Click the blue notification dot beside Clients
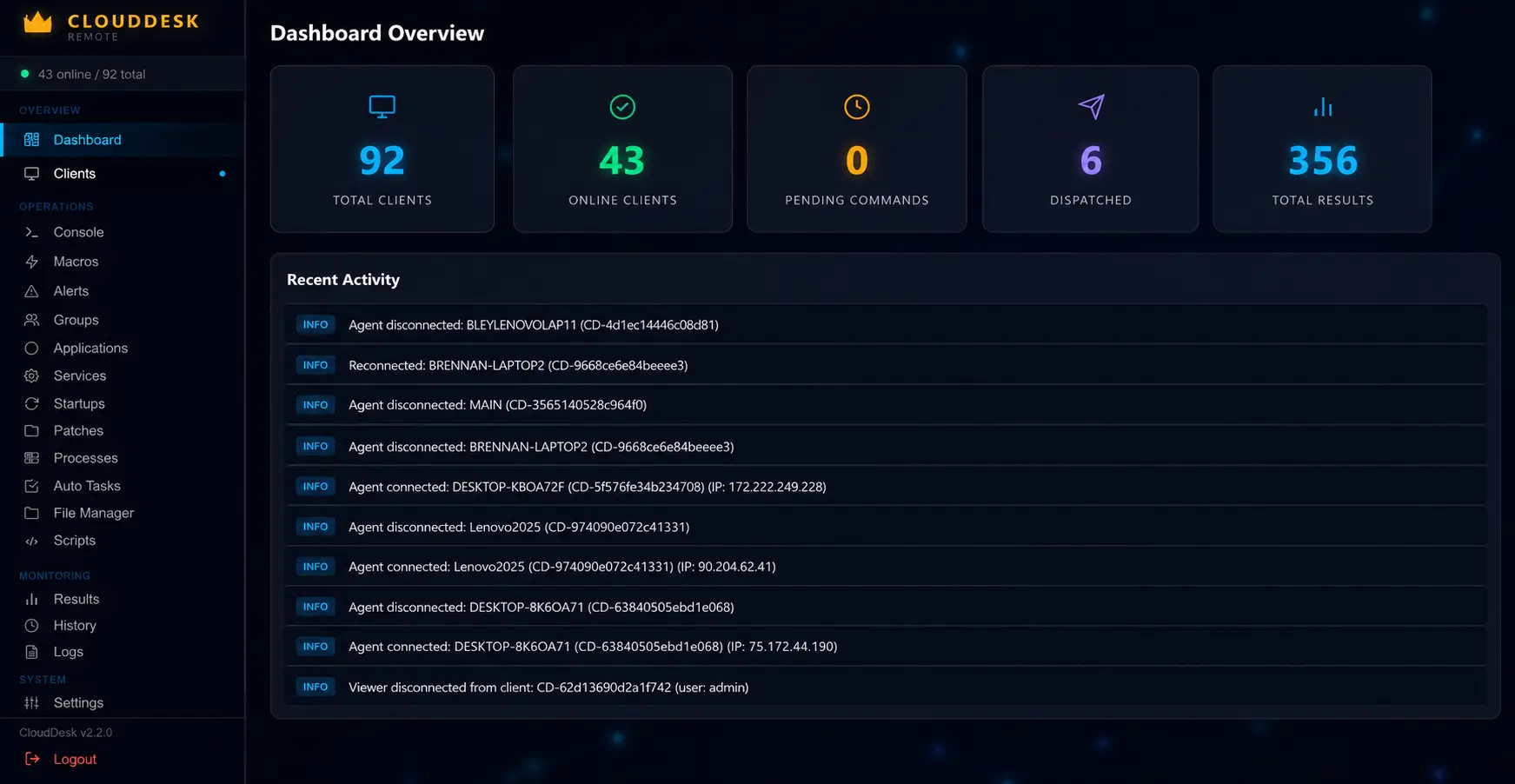The width and height of the screenshot is (1515, 784). (223, 174)
